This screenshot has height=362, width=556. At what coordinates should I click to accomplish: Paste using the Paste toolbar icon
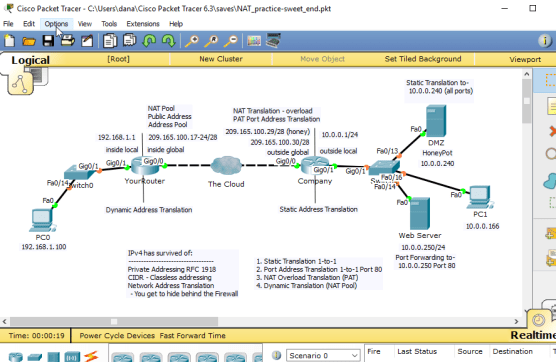(x=129, y=40)
